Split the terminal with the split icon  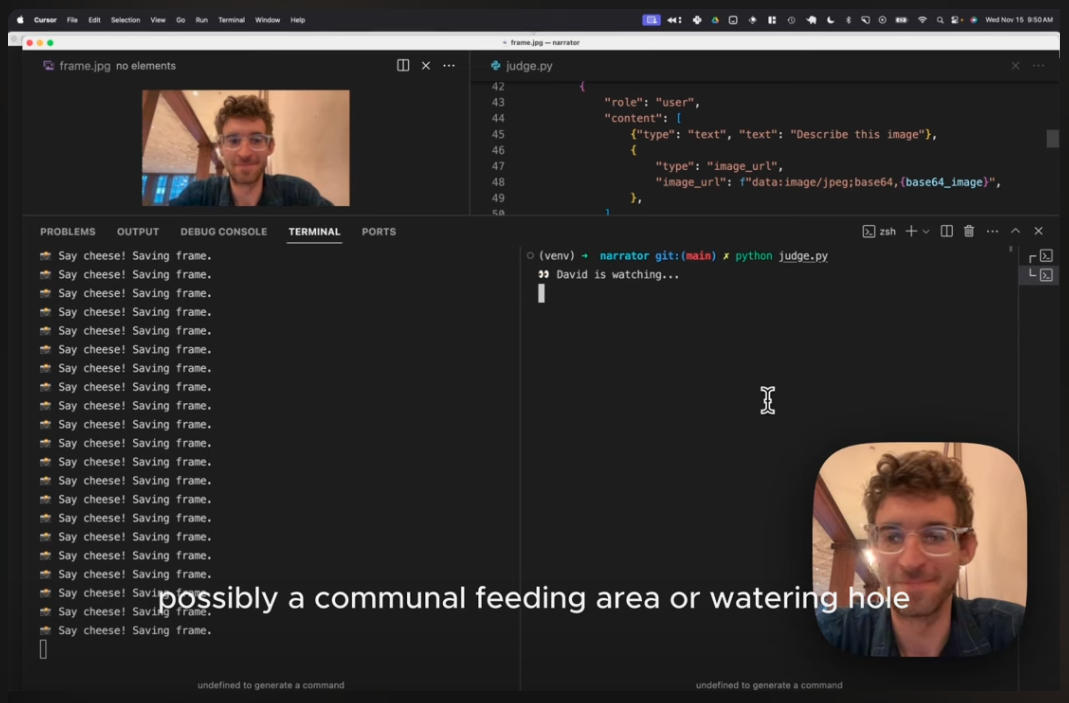[x=946, y=231]
